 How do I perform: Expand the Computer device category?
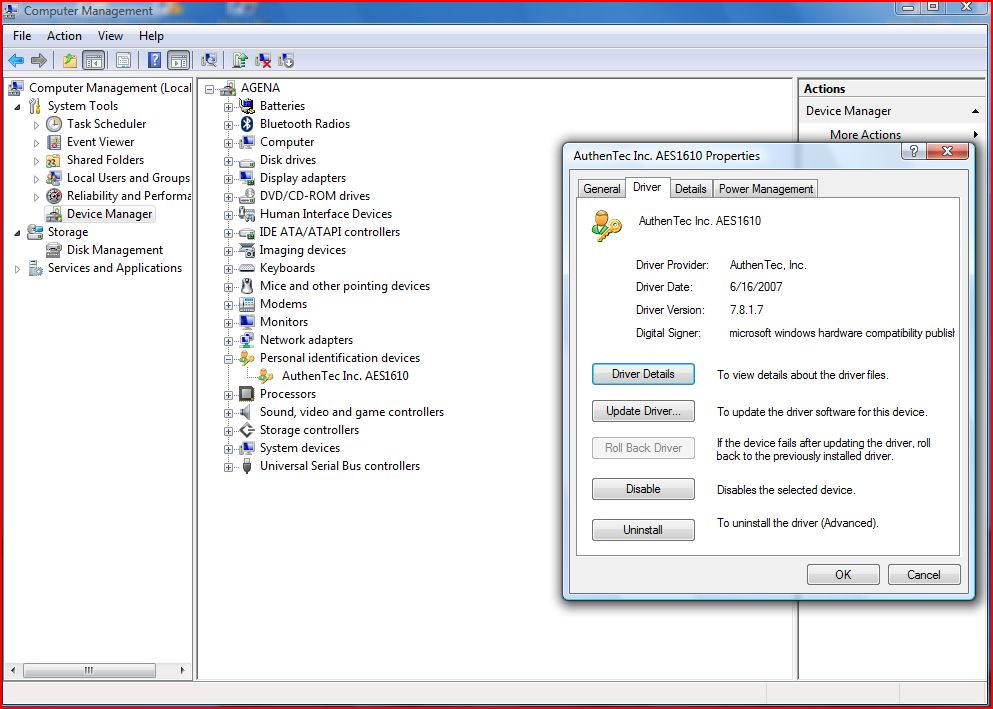pyautogui.click(x=228, y=144)
